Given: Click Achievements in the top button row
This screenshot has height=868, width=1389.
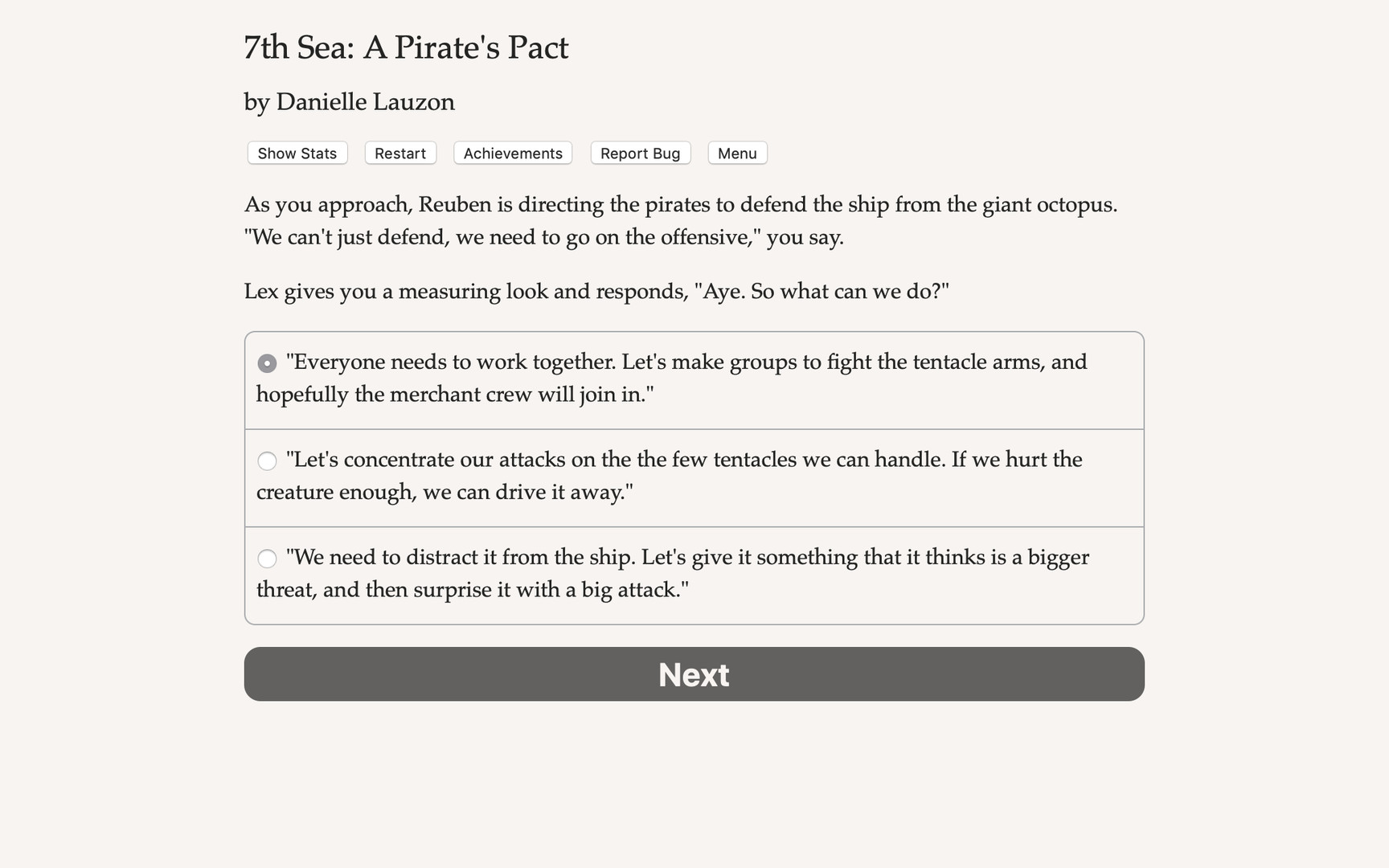Looking at the screenshot, I should pos(512,153).
